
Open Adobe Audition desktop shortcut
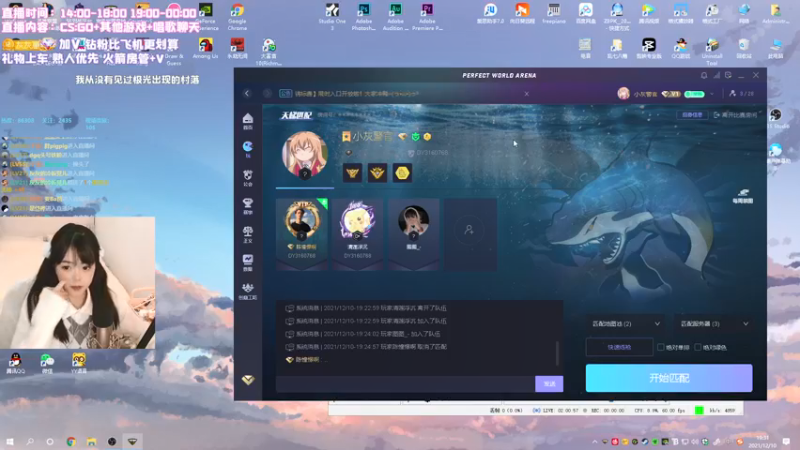[395, 17]
